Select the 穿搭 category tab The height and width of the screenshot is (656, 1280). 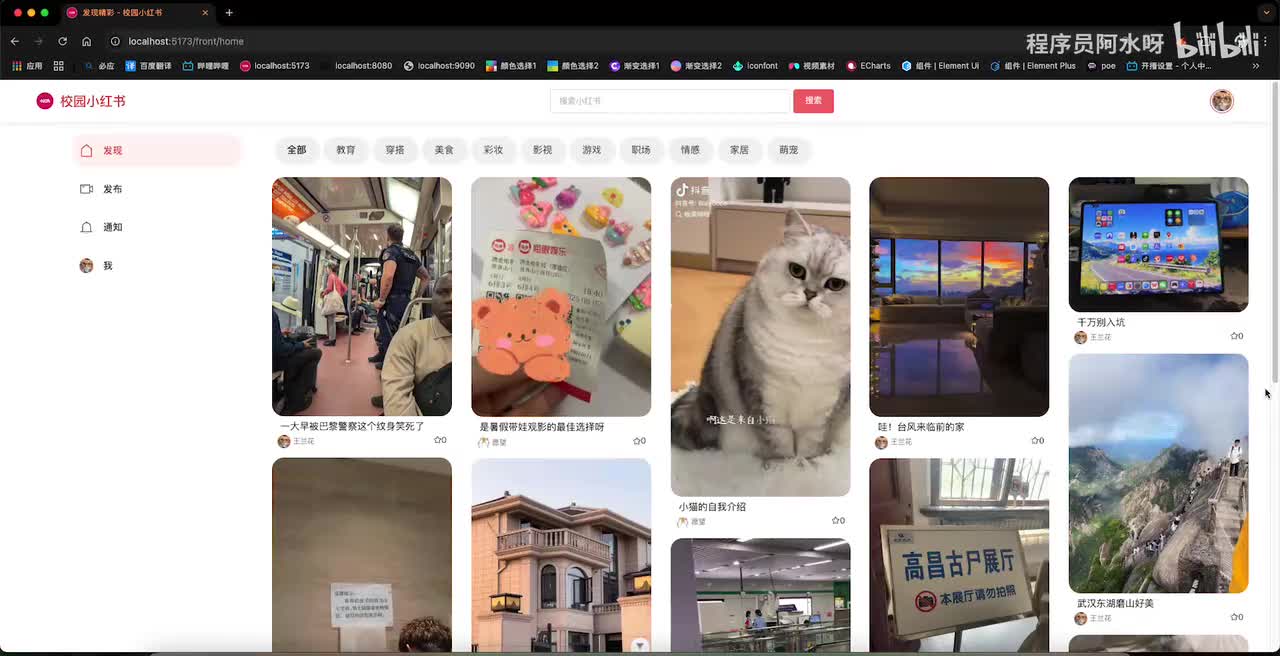pyautogui.click(x=395, y=150)
